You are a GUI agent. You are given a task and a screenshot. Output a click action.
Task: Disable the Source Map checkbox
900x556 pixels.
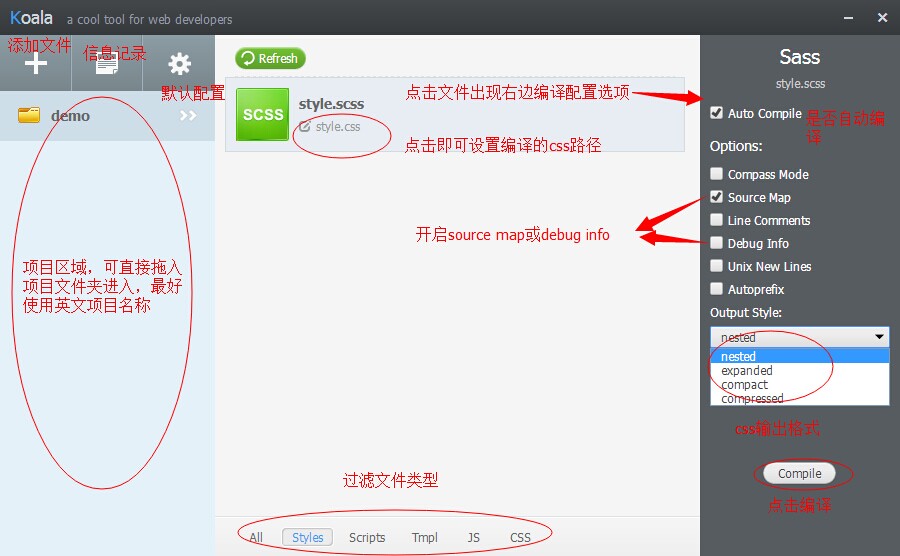[716, 196]
